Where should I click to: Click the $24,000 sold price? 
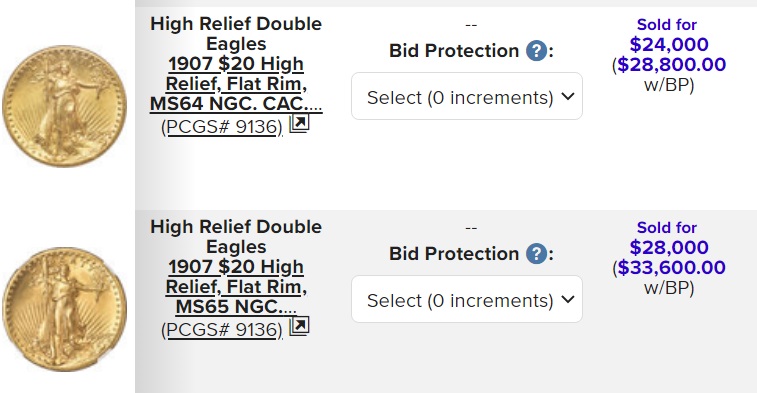669,44
